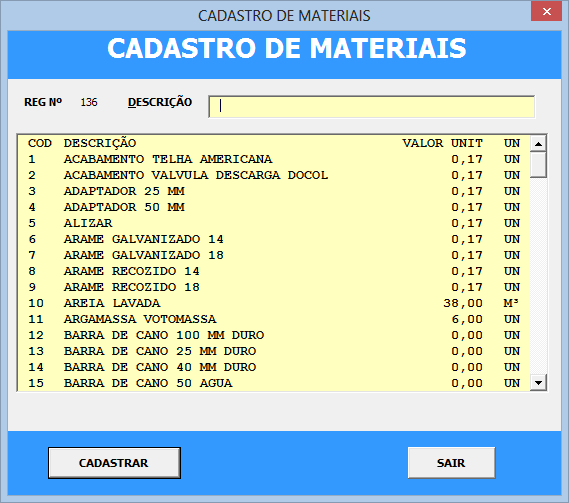Select ACABAMENTO TELHA AMERICANA row
This screenshot has width=569, height=503.
coord(274,159)
